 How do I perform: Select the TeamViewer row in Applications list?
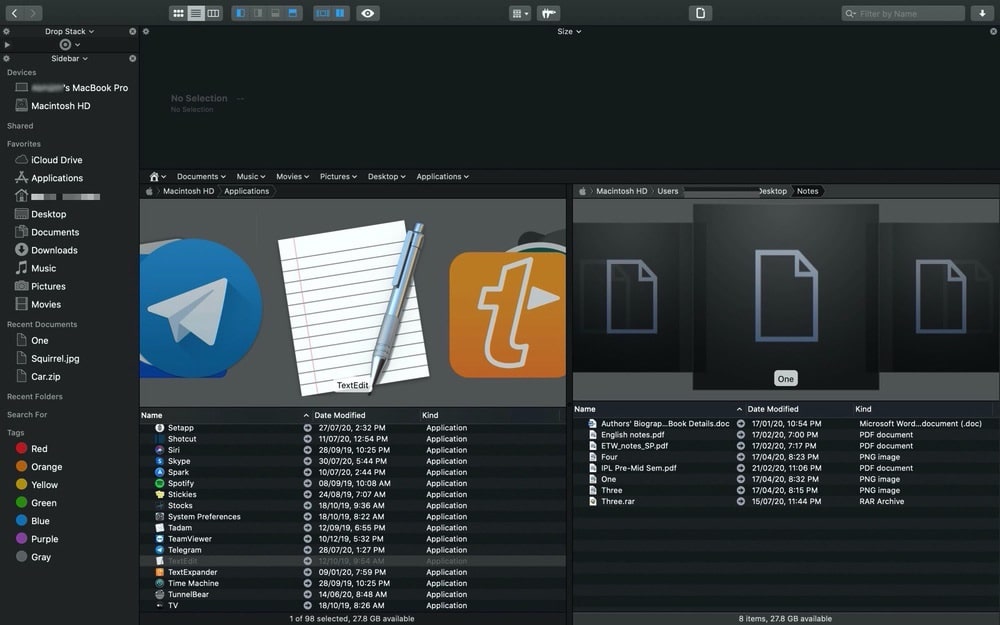coord(352,539)
